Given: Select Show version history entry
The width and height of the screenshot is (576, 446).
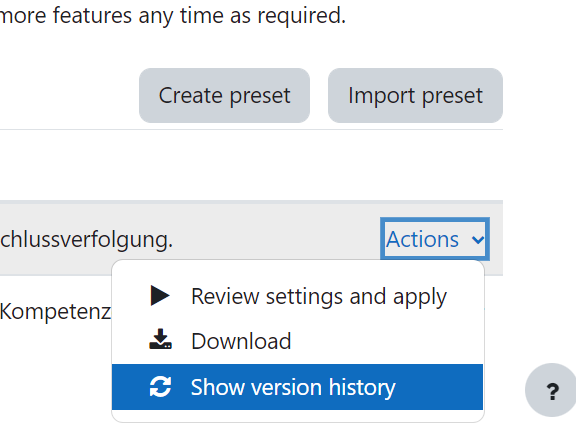Looking at the screenshot, I should (x=298, y=387).
